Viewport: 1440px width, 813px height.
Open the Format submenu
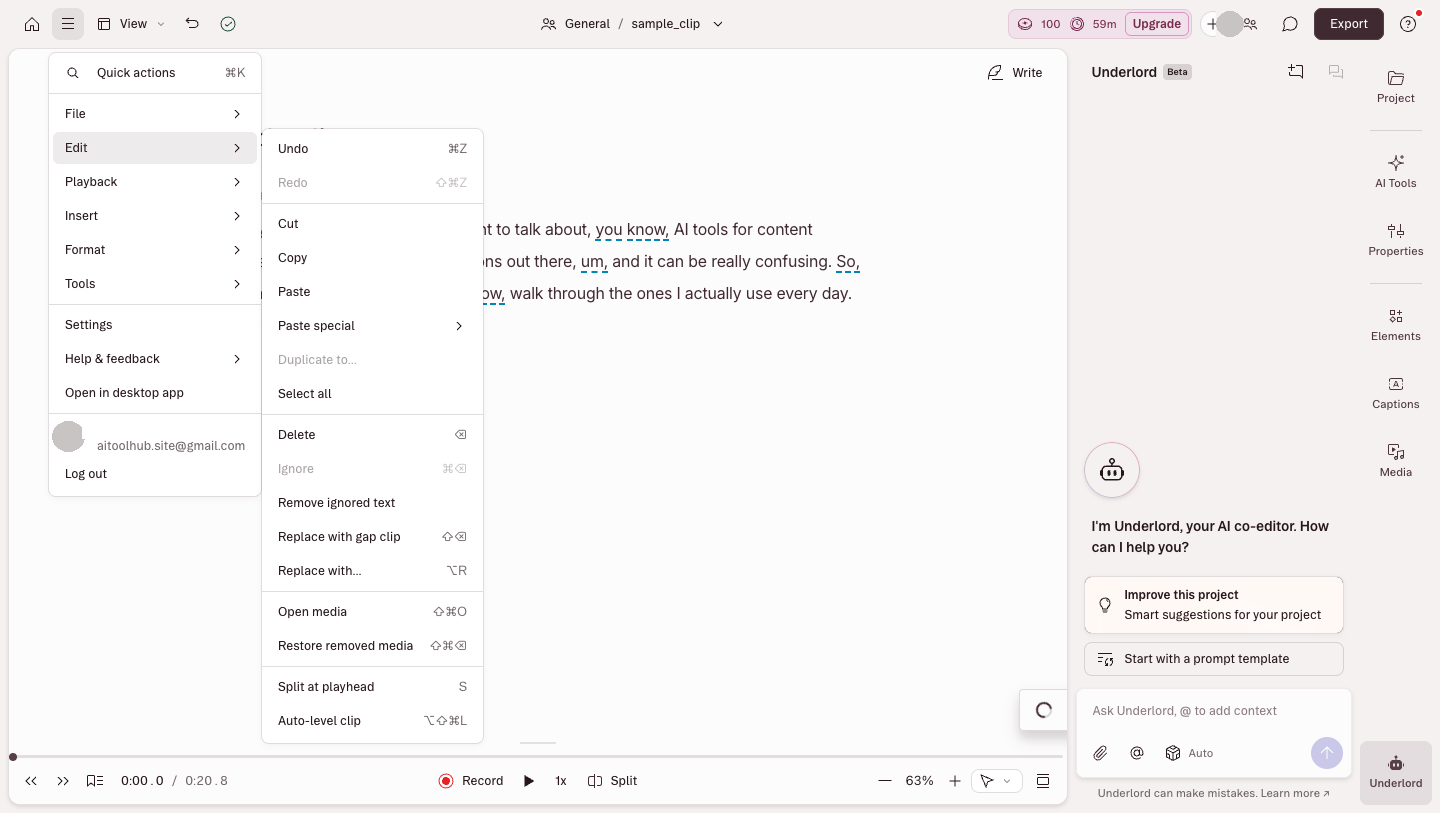tap(155, 250)
